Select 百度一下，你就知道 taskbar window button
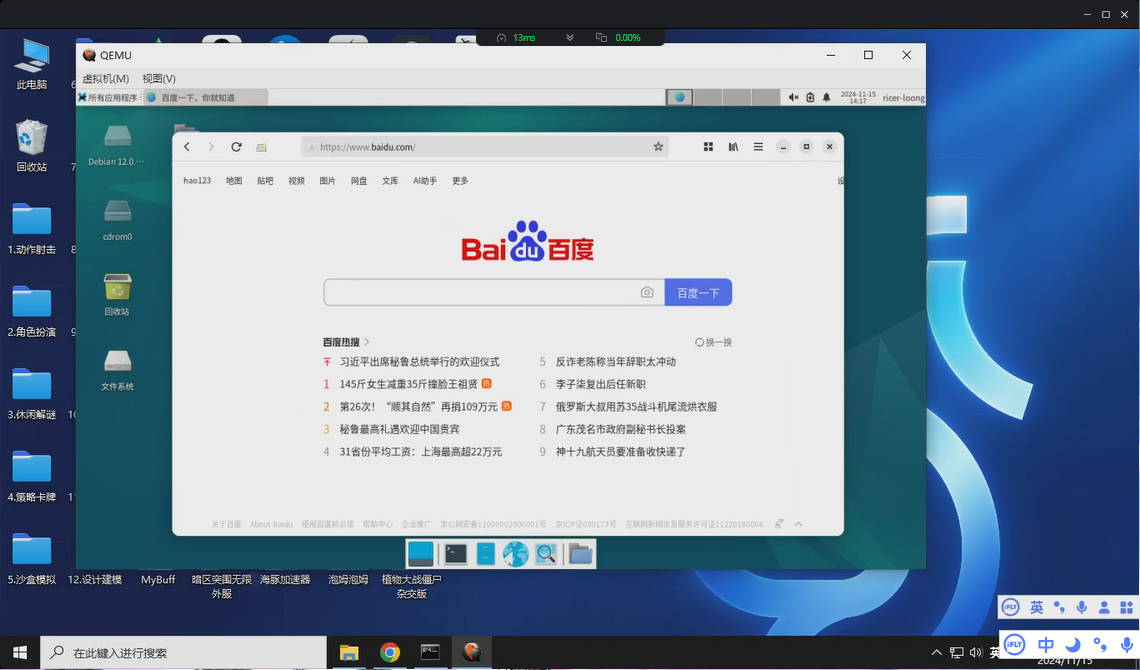Screen dimensions: 1140x670 point(206,97)
